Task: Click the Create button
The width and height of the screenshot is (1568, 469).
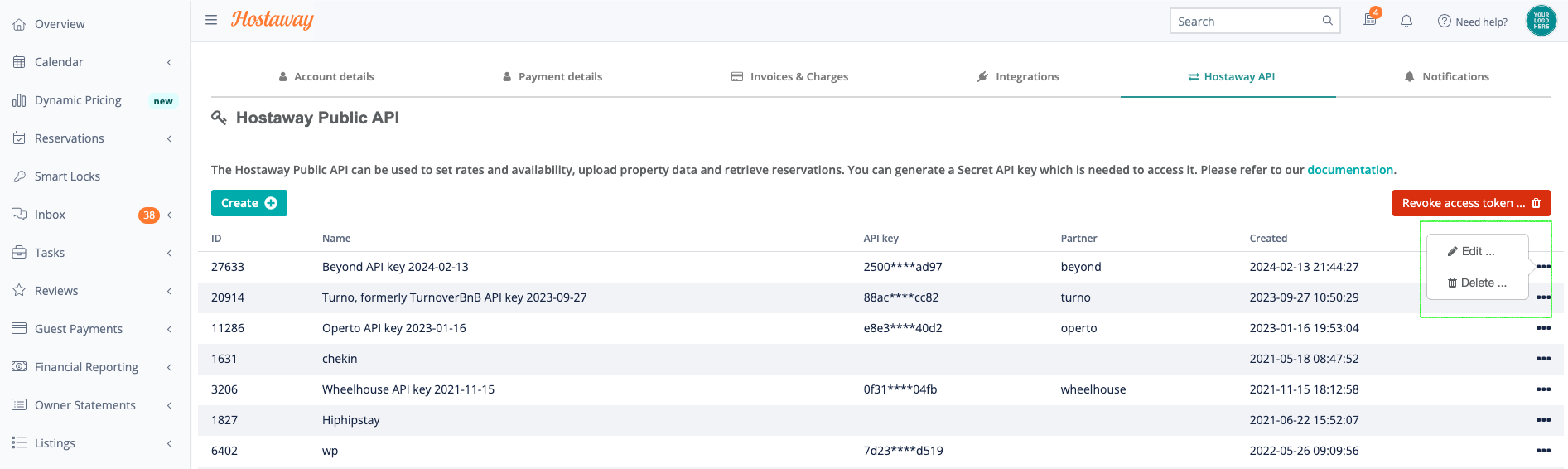Action: point(249,203)
